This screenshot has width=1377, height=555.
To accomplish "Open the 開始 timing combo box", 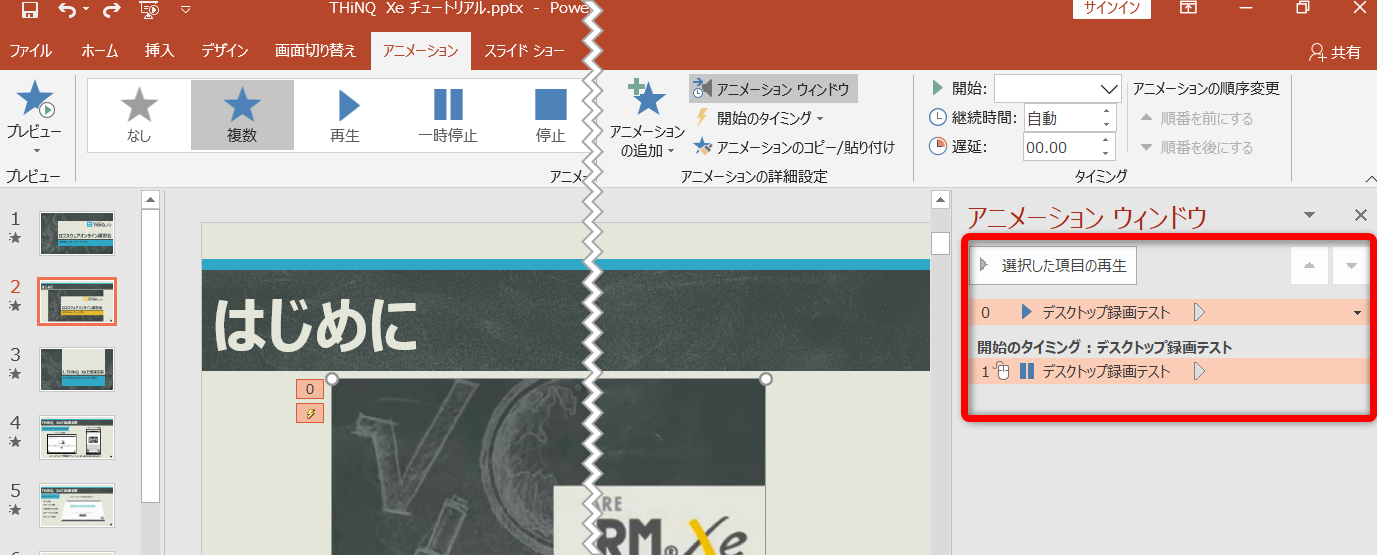I will (x=1058, y=88).
